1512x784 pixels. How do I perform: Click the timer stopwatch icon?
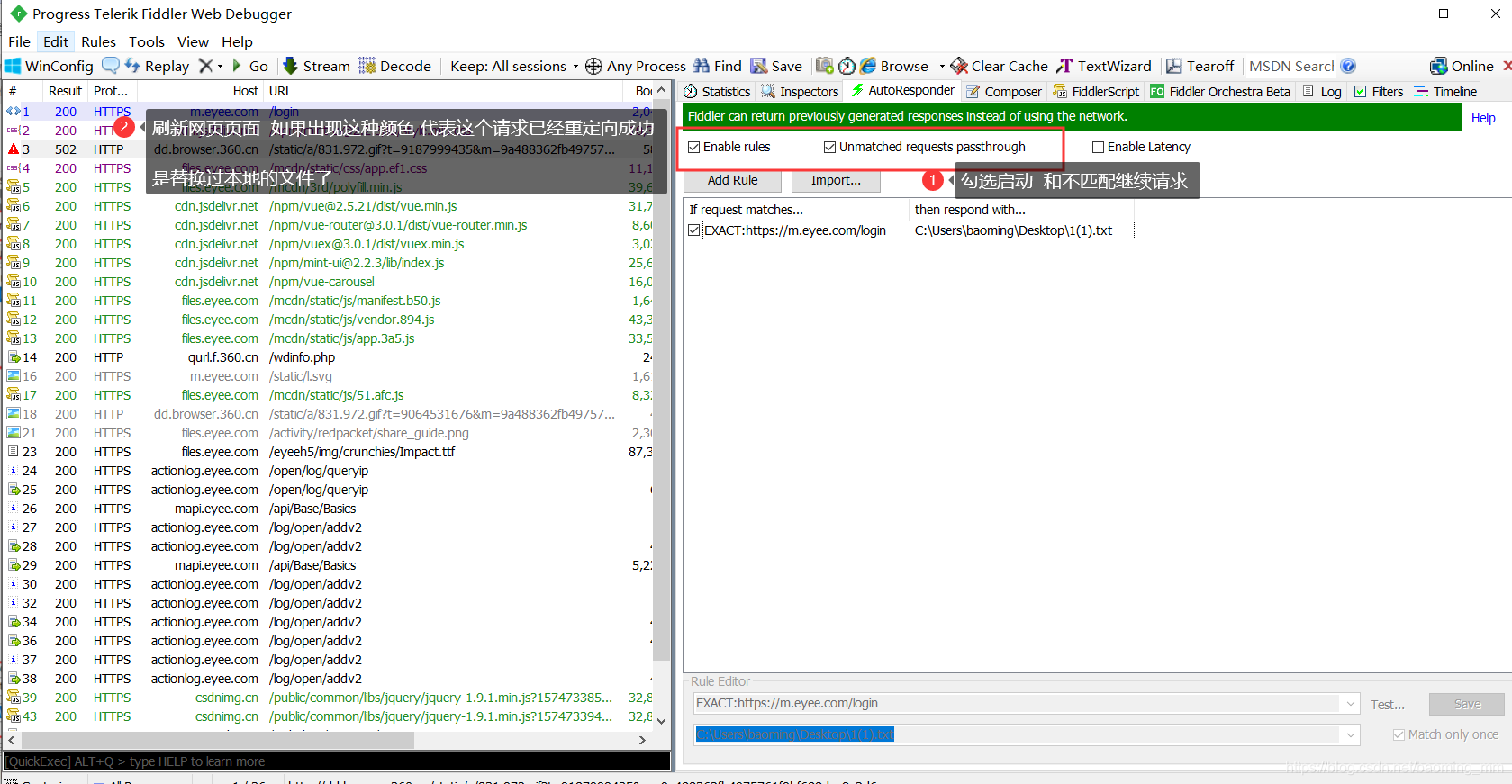[x=847, y=66]
